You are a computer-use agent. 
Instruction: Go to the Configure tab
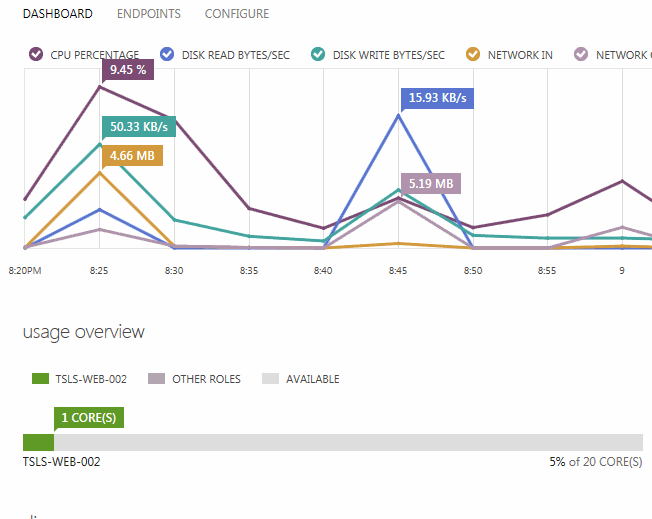(236, 14)
